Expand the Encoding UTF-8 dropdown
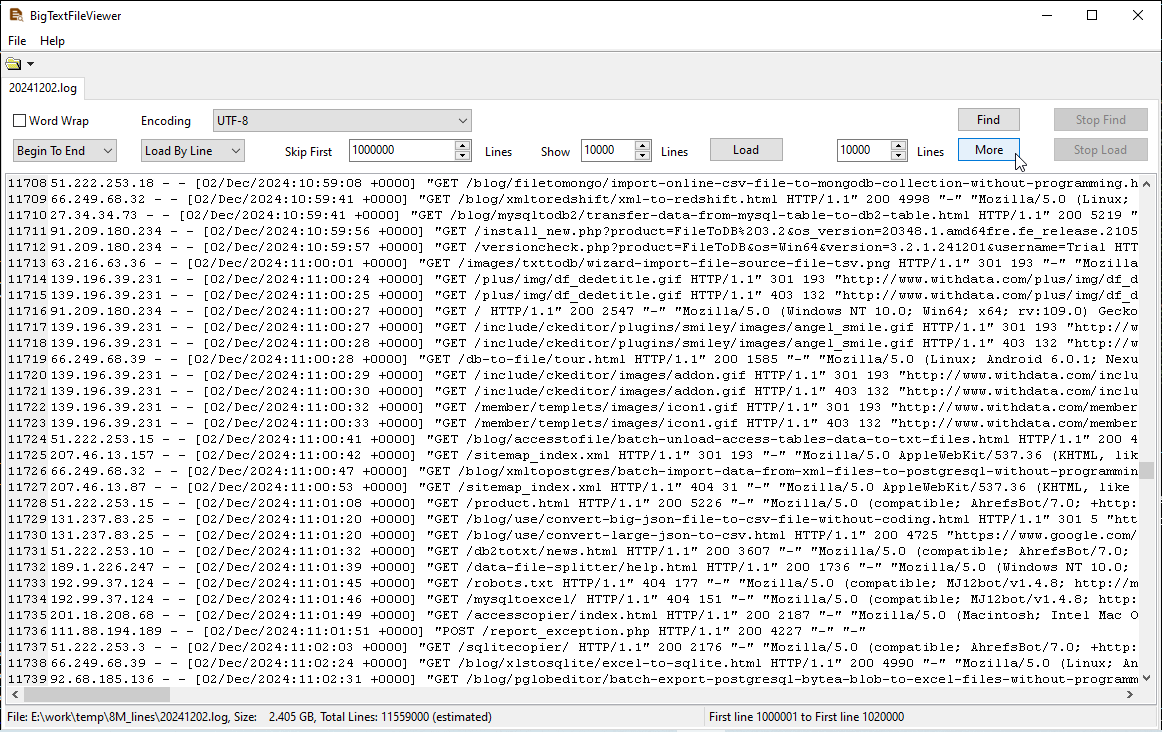 (342, 121)
